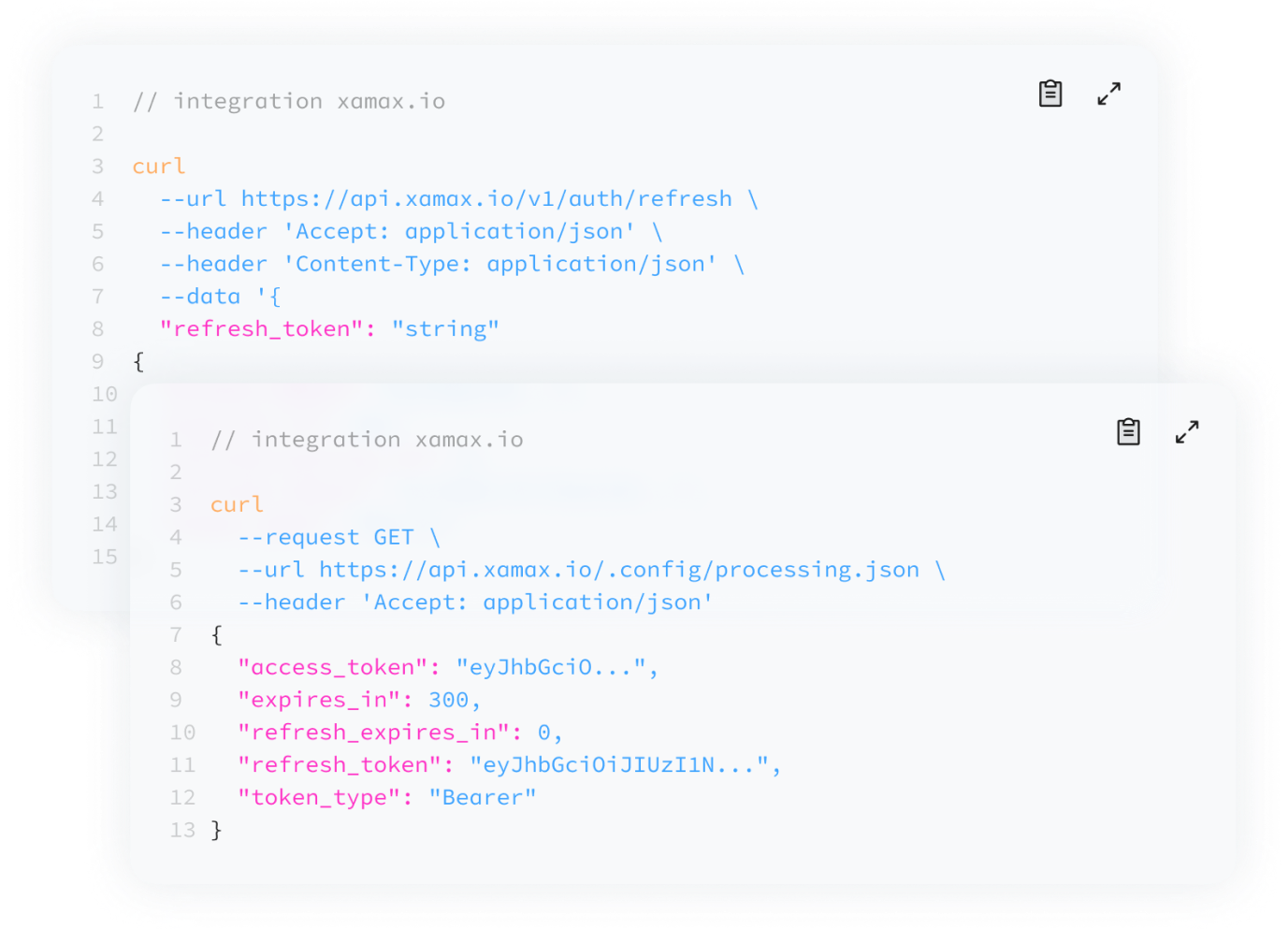Click "refresh_token" eyJhbGciOiJIUzI1N line in front panel
Viewport: 1288px width, 929px height.
(510, 765)
